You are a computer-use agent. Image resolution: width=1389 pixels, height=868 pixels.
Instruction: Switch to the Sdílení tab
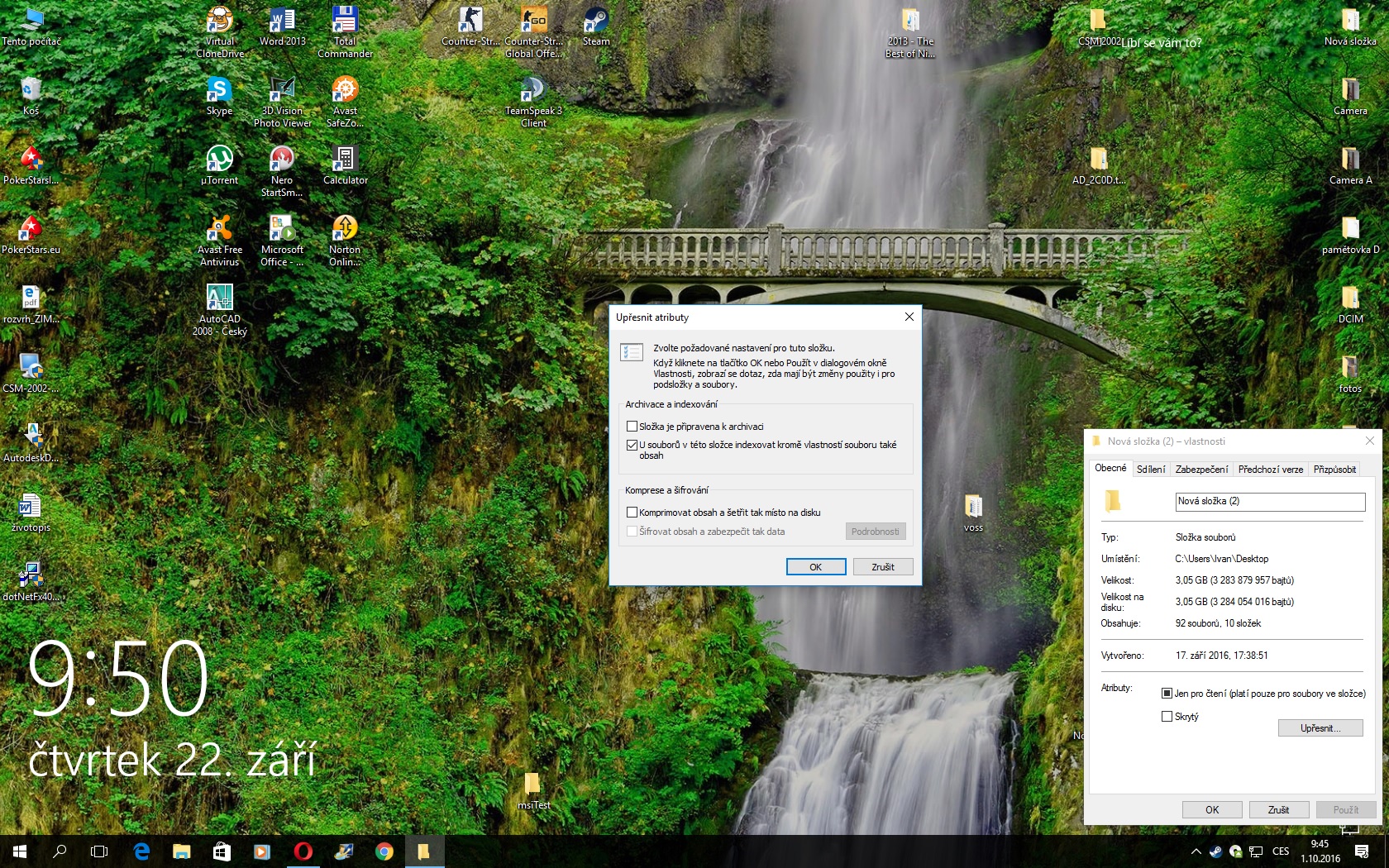pos(1150,470)
